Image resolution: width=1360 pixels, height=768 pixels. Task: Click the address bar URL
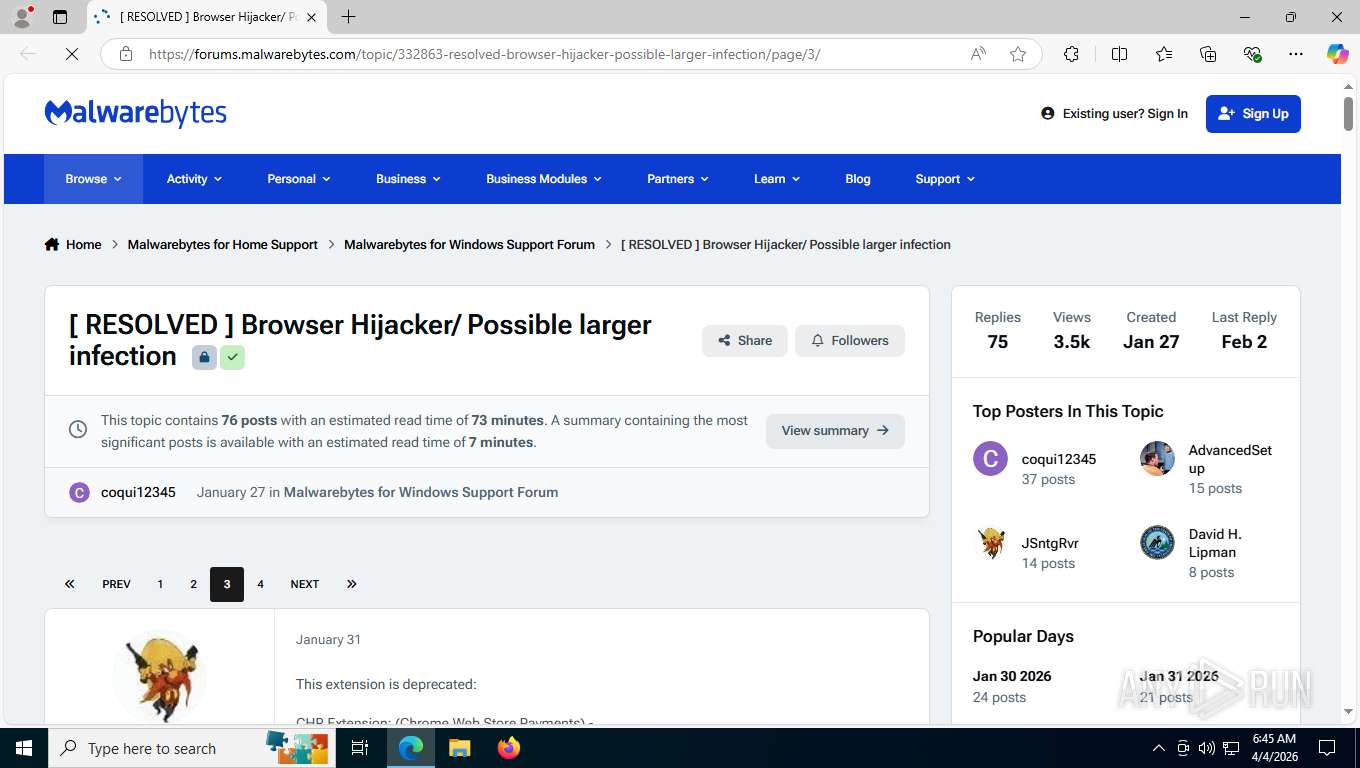[x=485, y=54]
